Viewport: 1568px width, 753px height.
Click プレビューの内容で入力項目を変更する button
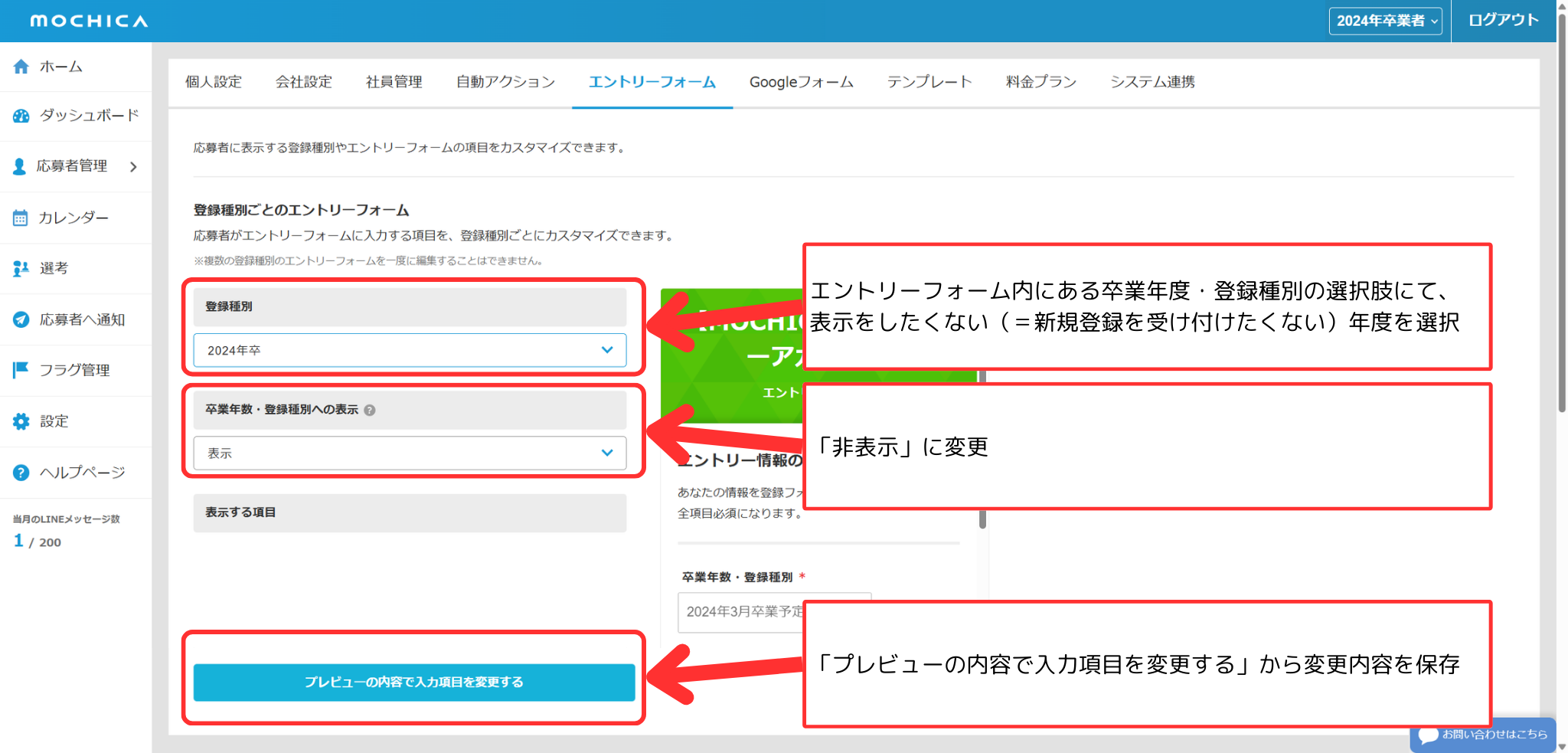414,682
